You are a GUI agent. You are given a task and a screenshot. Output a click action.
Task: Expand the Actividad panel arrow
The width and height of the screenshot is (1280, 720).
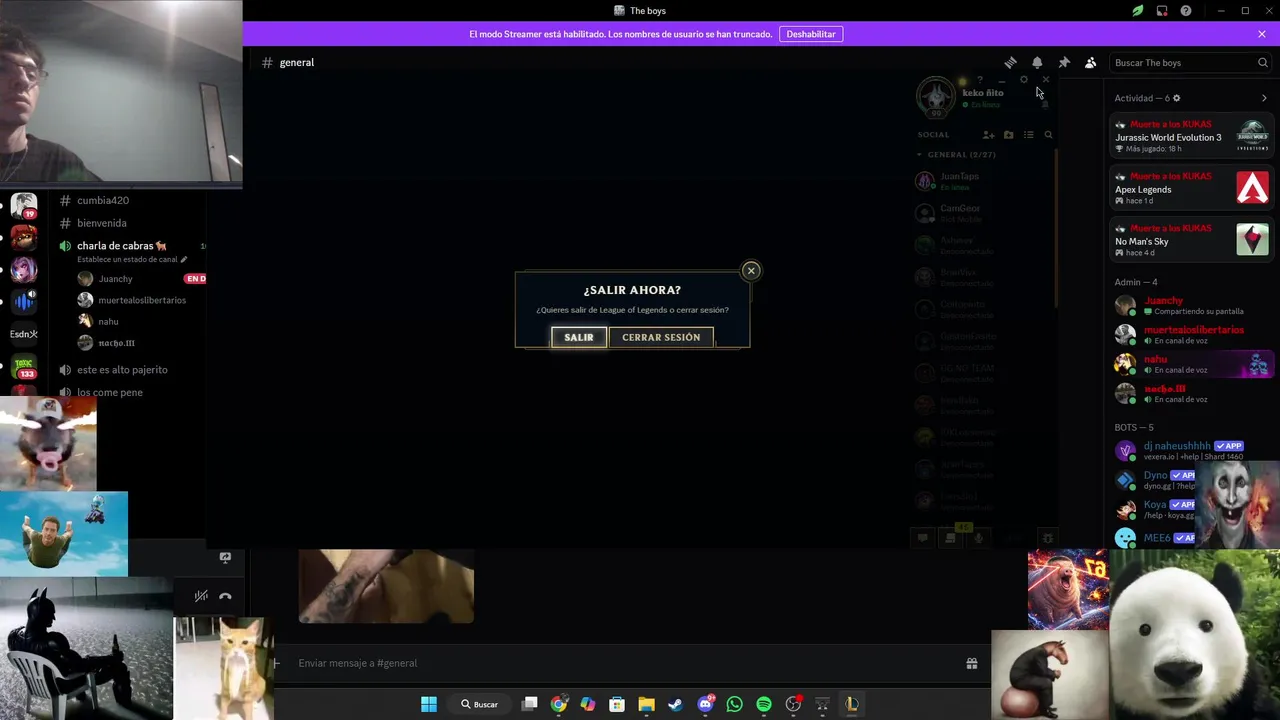(x=1264, y=98)
